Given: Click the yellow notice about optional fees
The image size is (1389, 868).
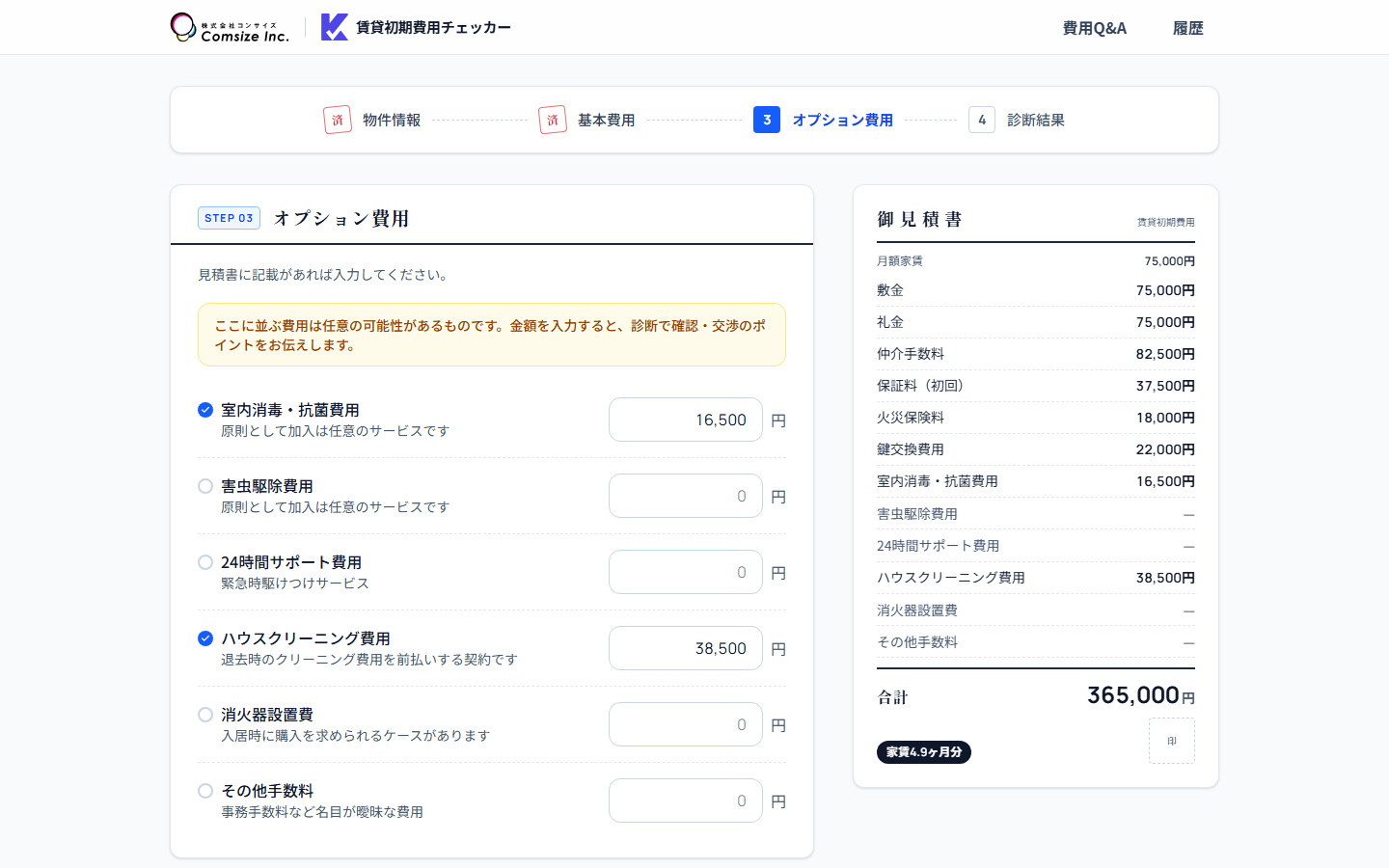Looking at the screenshot, I should pyautogui.click(x=492, y=335).
